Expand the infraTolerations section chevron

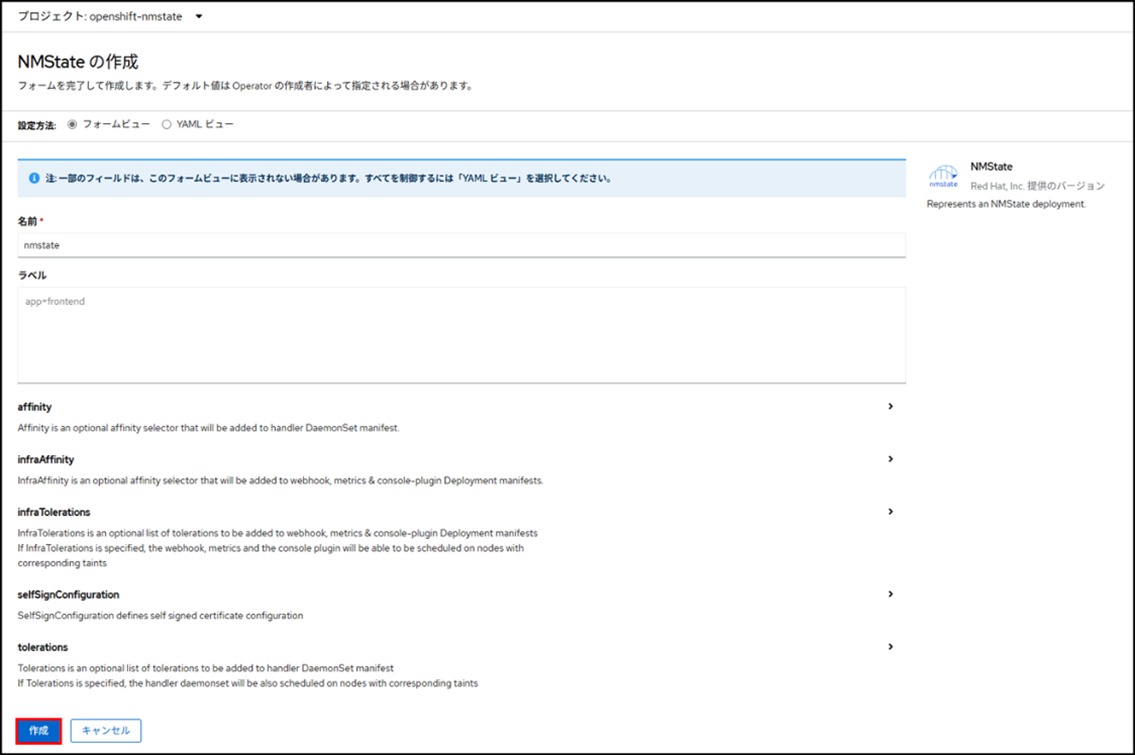click(x=890, y=512)
